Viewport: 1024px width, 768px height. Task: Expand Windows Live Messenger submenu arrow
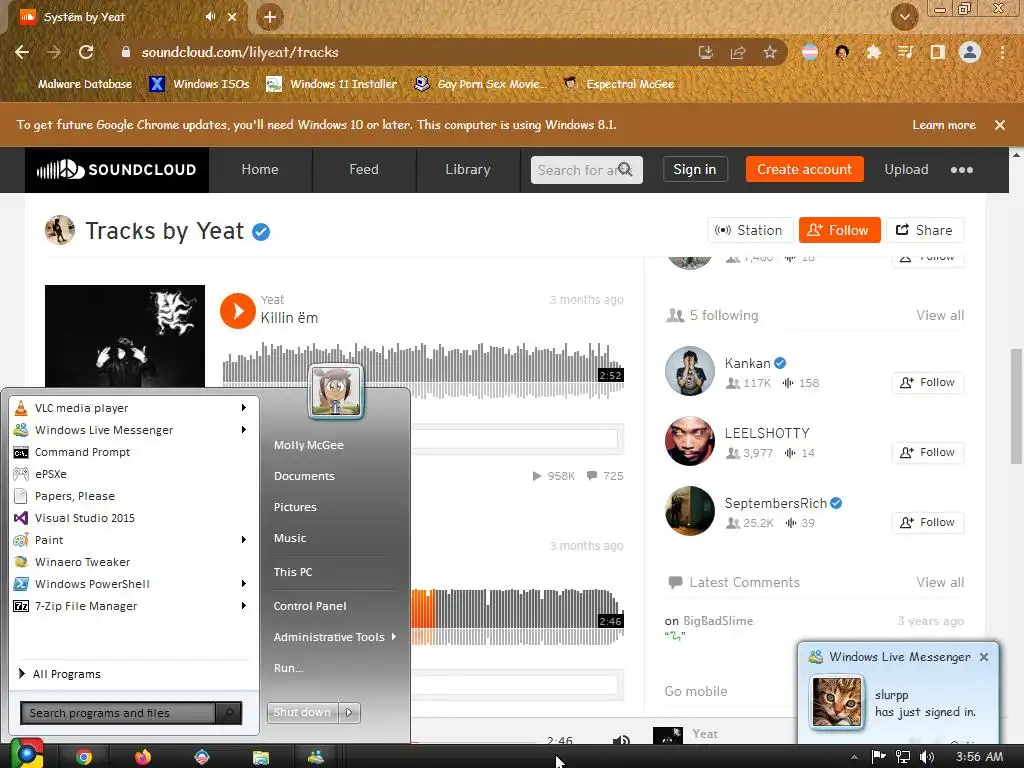244,430
